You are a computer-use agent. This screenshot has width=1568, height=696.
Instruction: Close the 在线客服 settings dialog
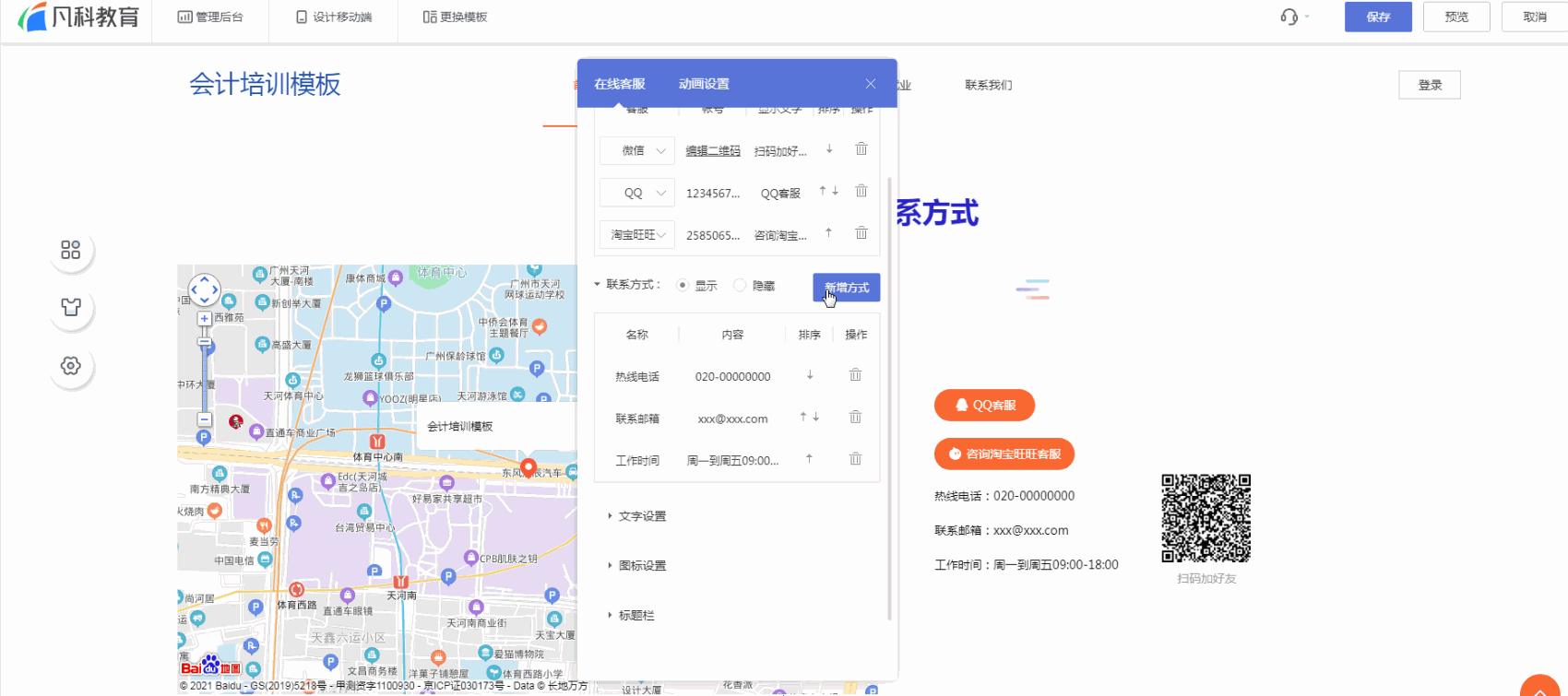click(x=871, y=84)
